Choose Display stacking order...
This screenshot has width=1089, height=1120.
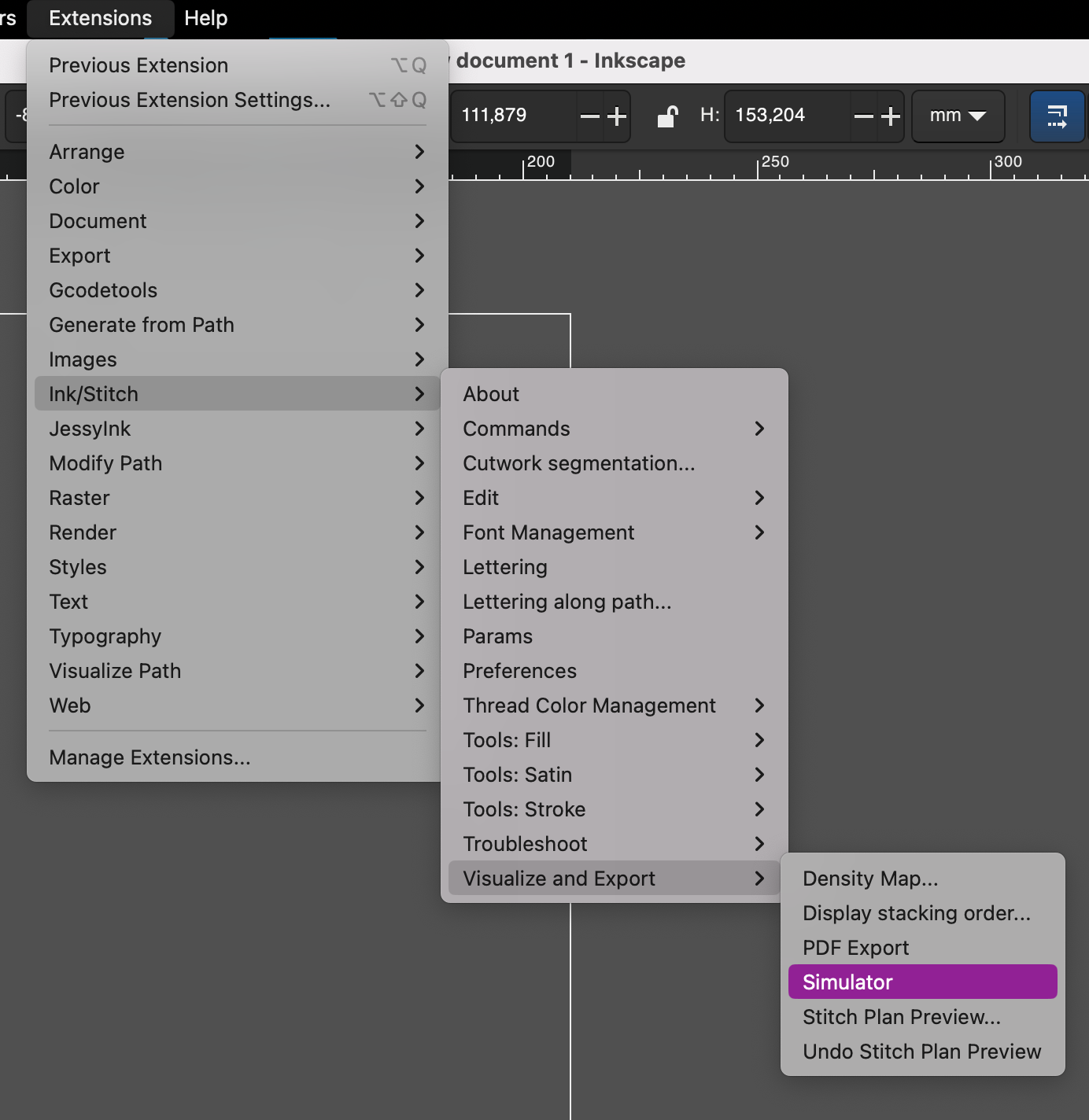point(923,913)
